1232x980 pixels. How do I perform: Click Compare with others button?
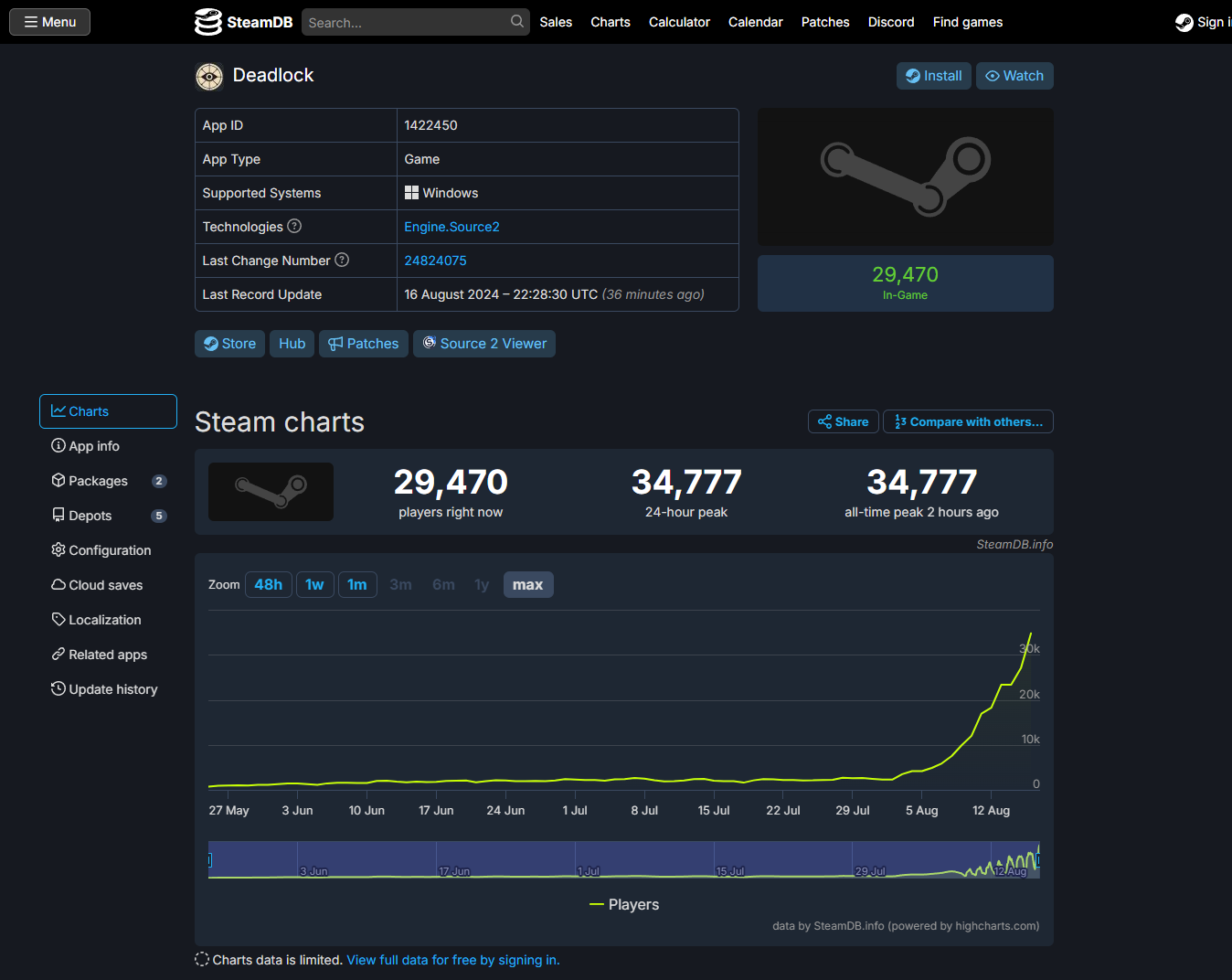pos(968,421)
